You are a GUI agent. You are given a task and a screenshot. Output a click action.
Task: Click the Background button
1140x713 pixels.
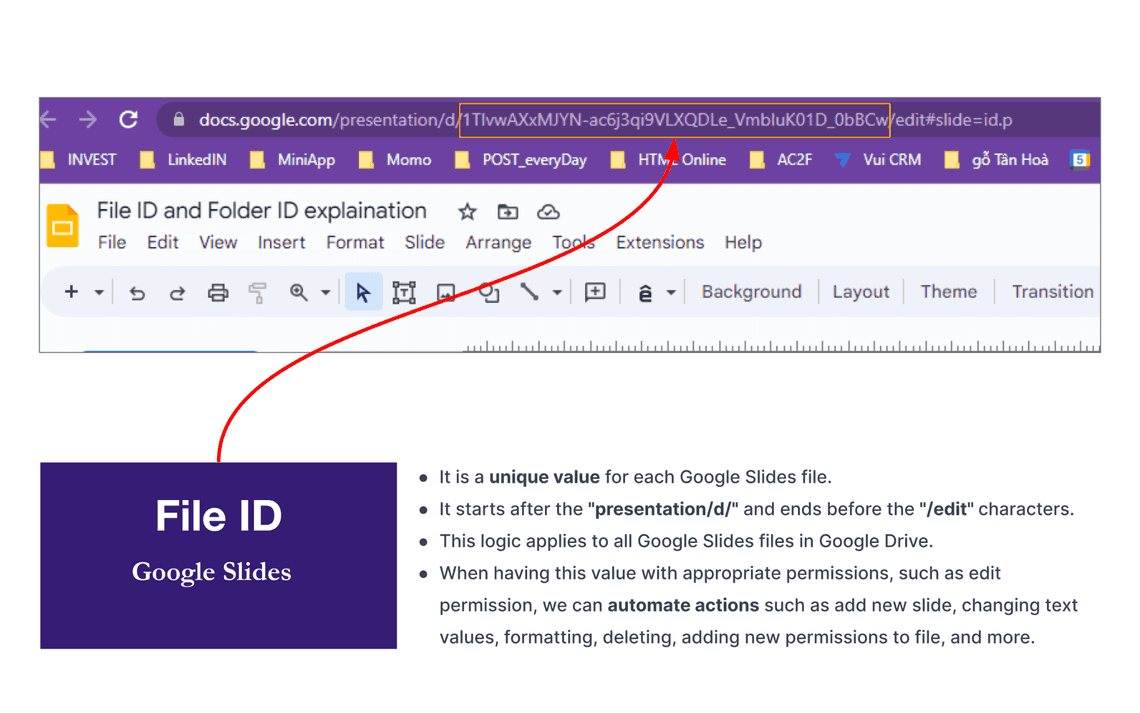tap(751, 291)
